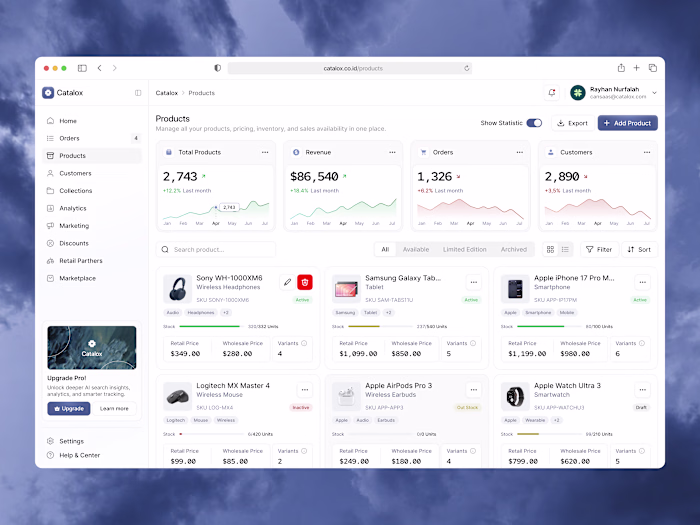
Task: Delete the Sony WH-1000XM6 product via red button
Action: coord(305,282)
